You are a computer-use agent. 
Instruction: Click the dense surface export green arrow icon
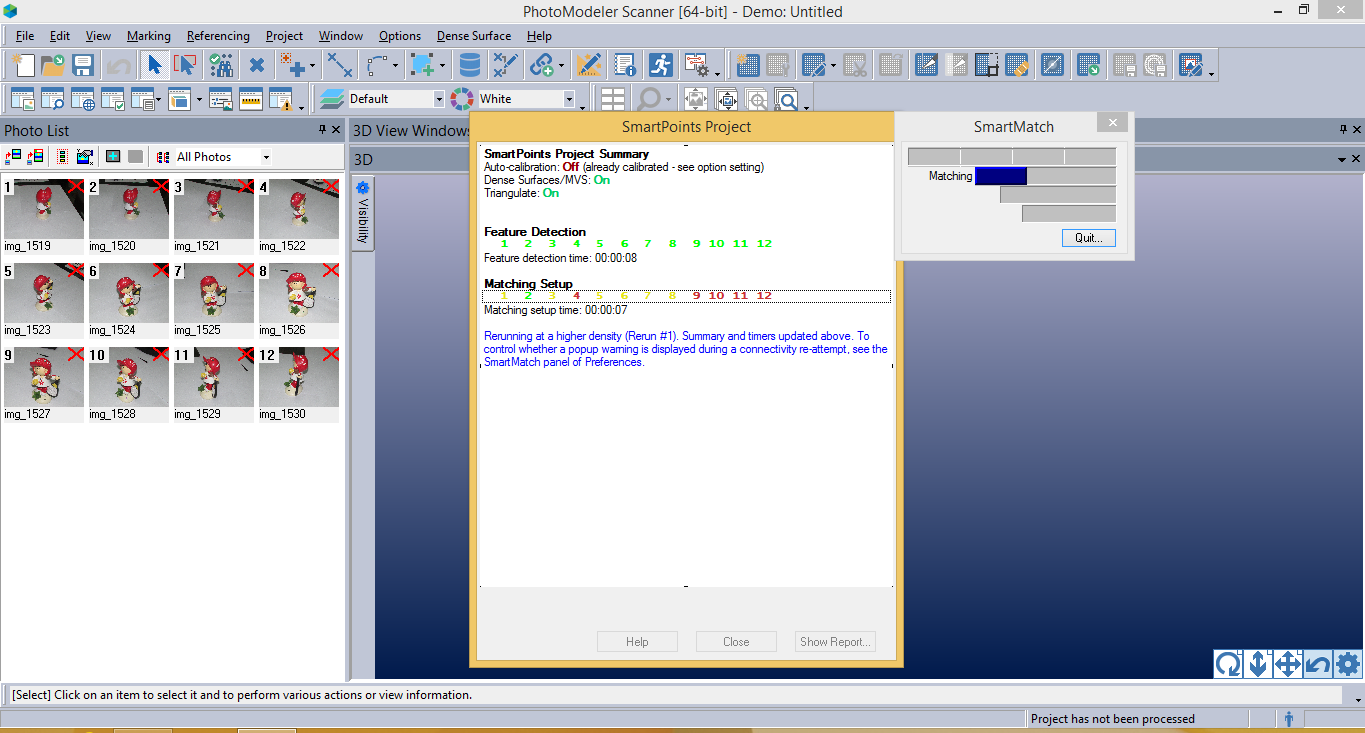point(1088,66)
